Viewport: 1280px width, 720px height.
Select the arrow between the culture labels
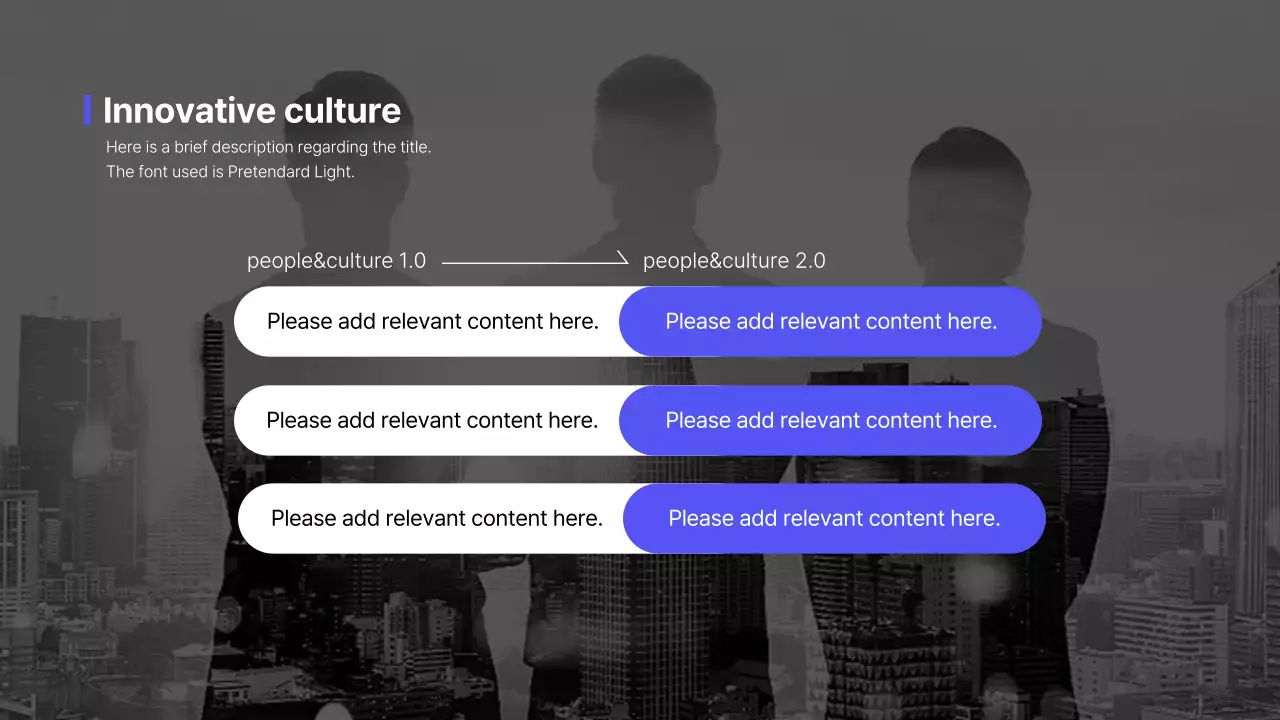pos(534,262)
